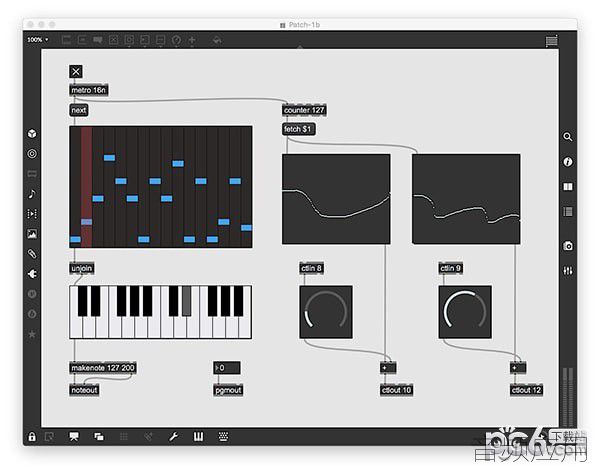Add a dial object from toolbar
The image size is (600, 473).
[x=176, y=39]
